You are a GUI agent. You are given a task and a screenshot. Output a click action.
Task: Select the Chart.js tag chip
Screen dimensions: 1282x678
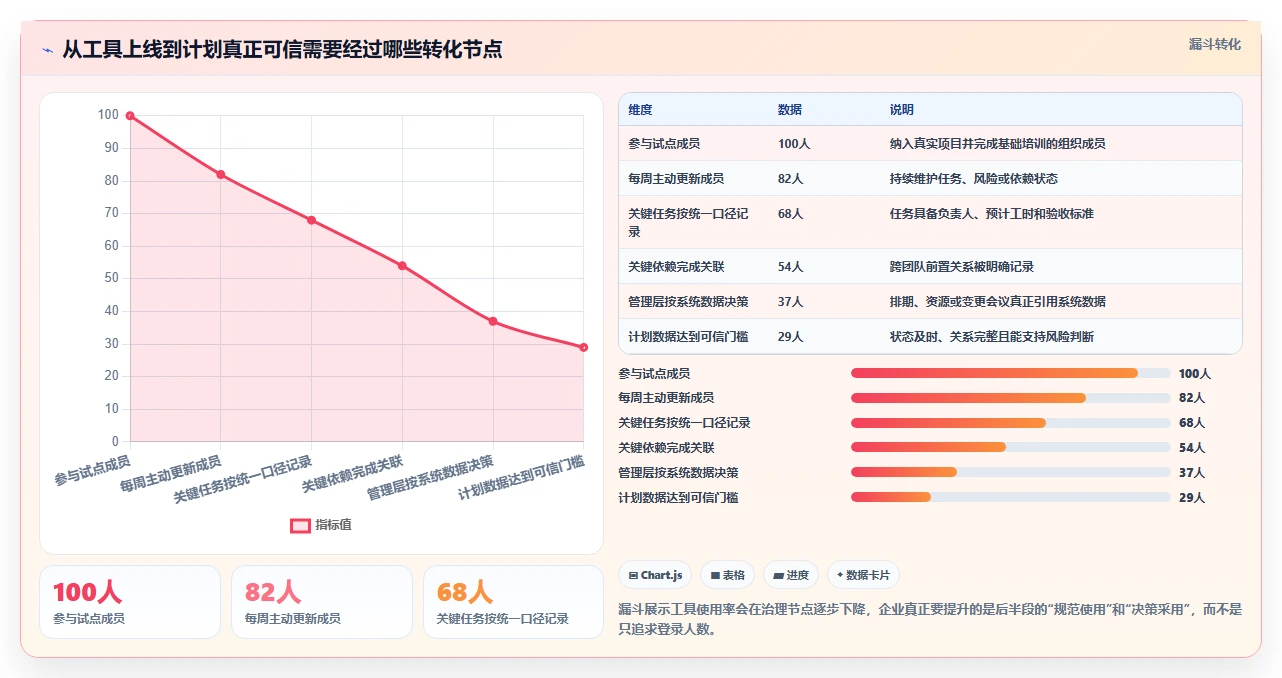pyautogui.click(x=655, y=575)
